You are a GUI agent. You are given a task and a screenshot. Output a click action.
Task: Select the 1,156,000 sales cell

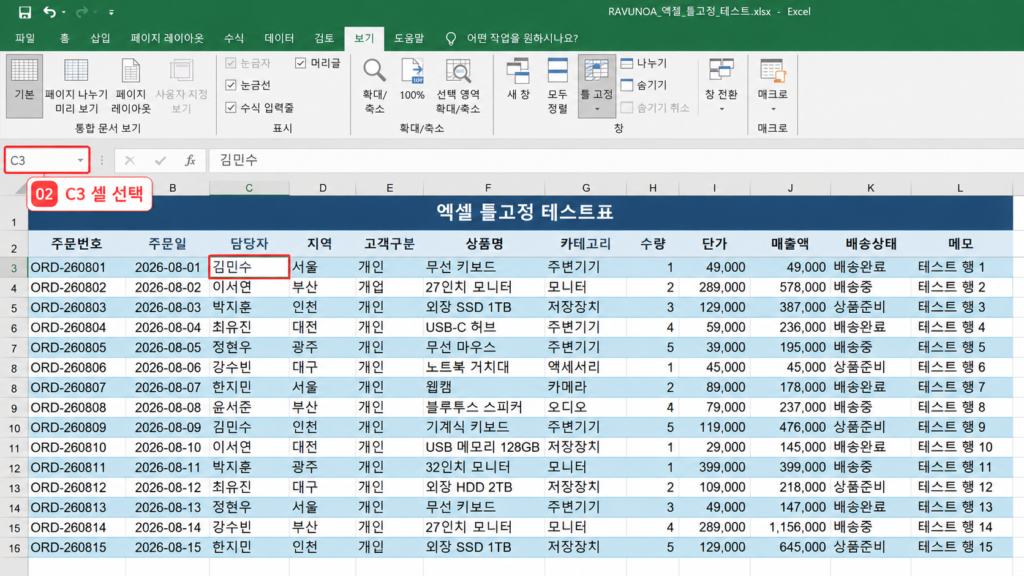(790, 527)
